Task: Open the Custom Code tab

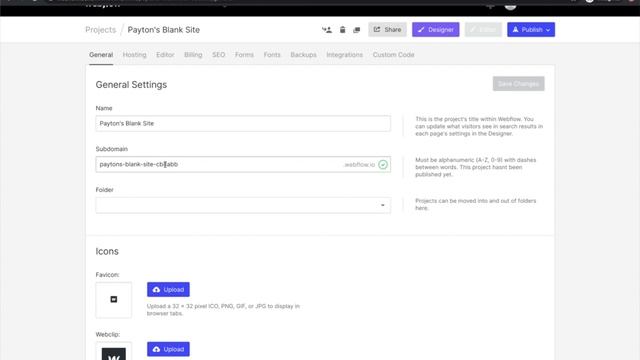Action: pos(393,55)
